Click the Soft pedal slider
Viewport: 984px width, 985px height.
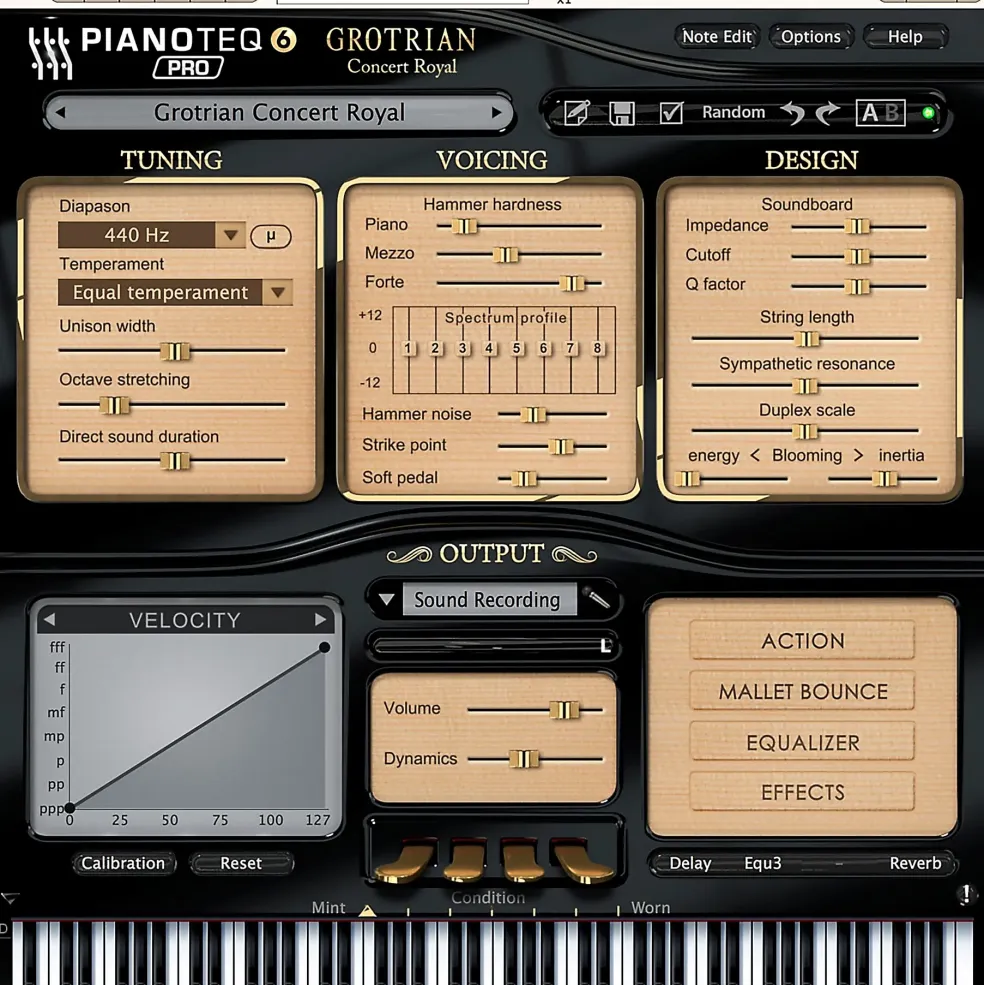552,479
